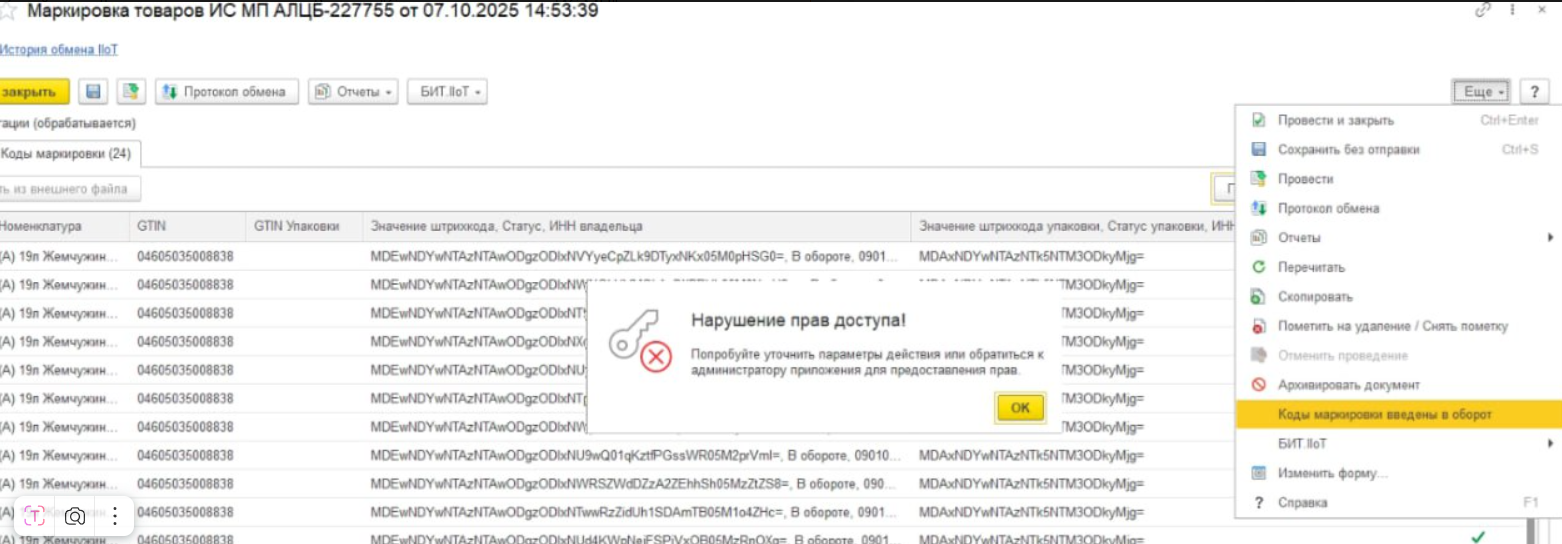Select Коды маркировки введены в оборот
The height and width of the screenshot is (544, 1562).
point(1384,414)
